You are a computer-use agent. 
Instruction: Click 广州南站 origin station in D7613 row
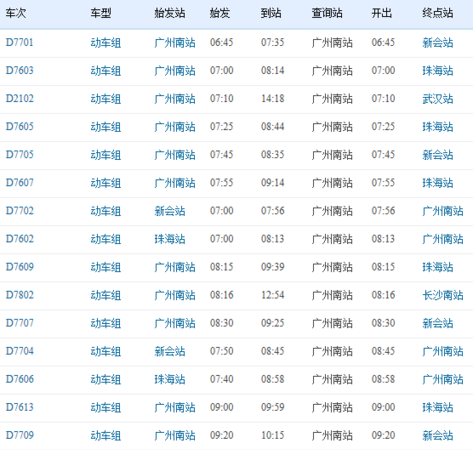point(175,407)
